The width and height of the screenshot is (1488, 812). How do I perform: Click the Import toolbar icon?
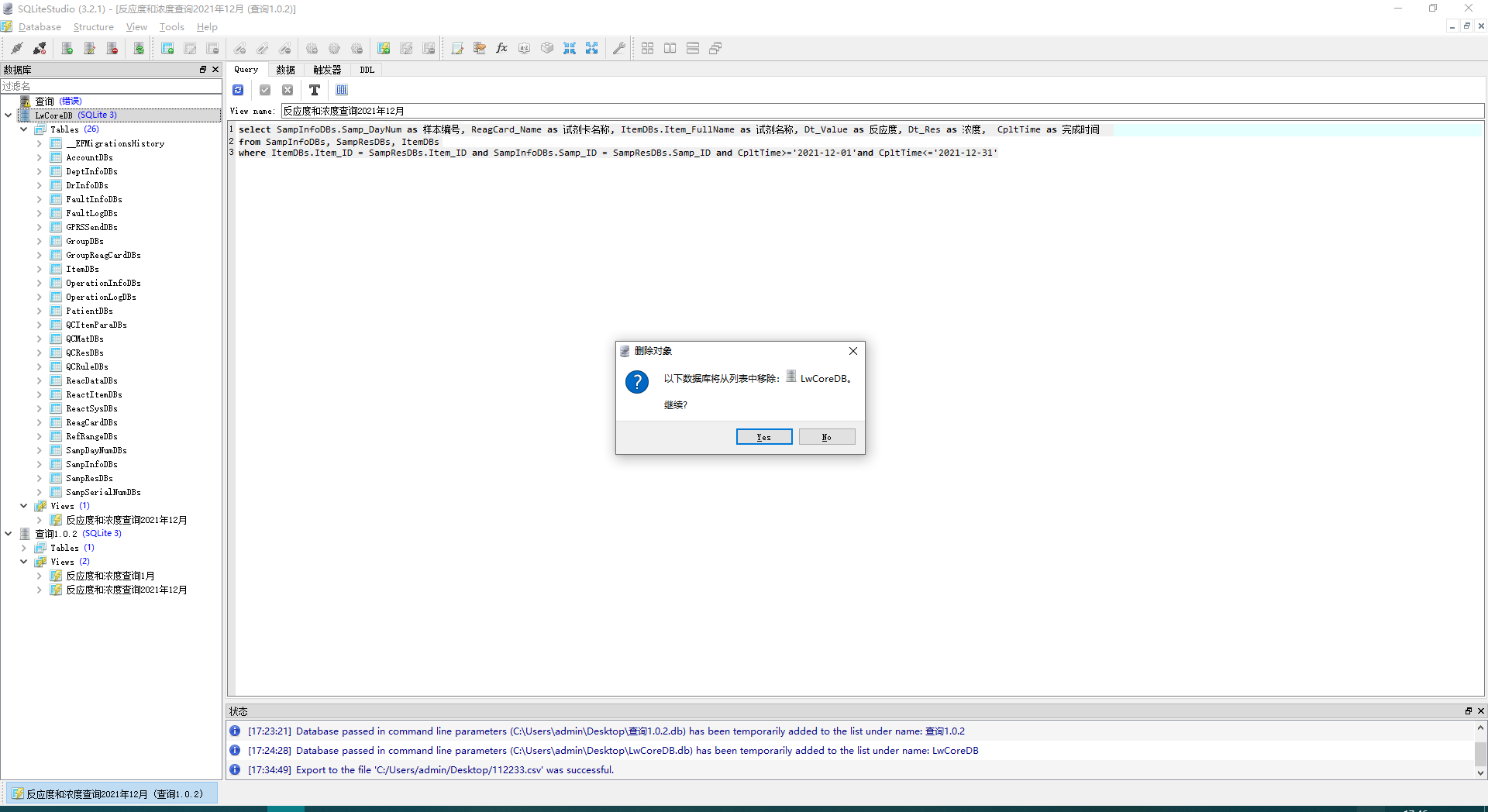(570, 48)
